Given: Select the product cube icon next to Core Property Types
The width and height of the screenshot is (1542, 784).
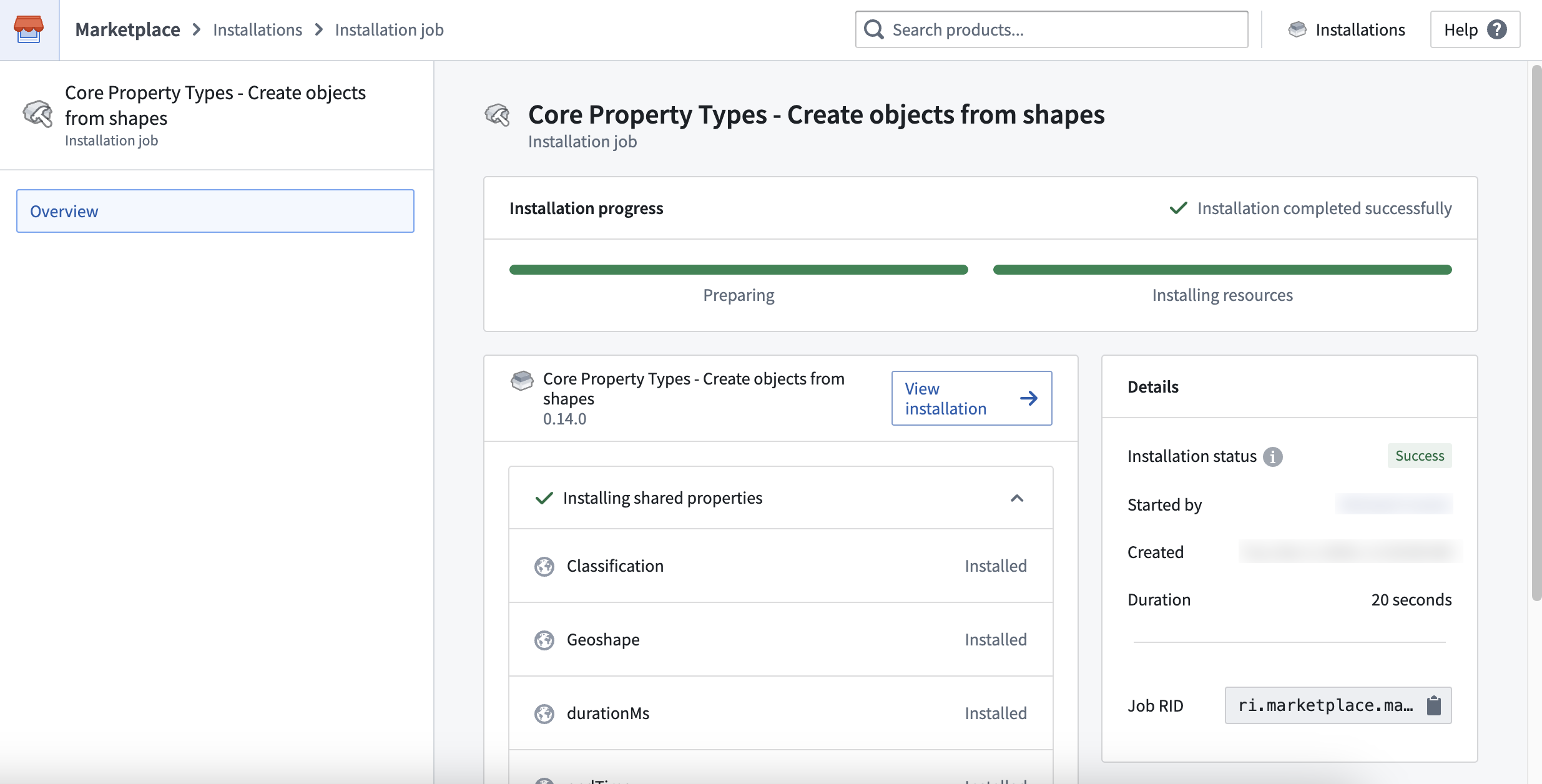Looking at the screenshot, I should click(x=522, y=381).
